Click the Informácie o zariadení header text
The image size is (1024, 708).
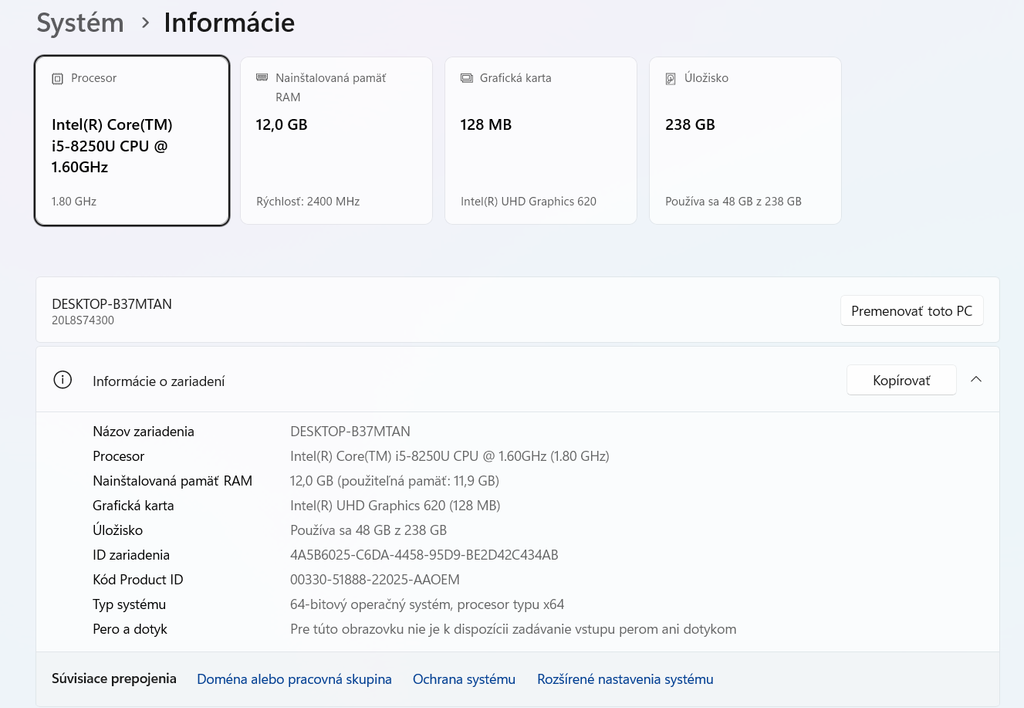click(159, 381)
